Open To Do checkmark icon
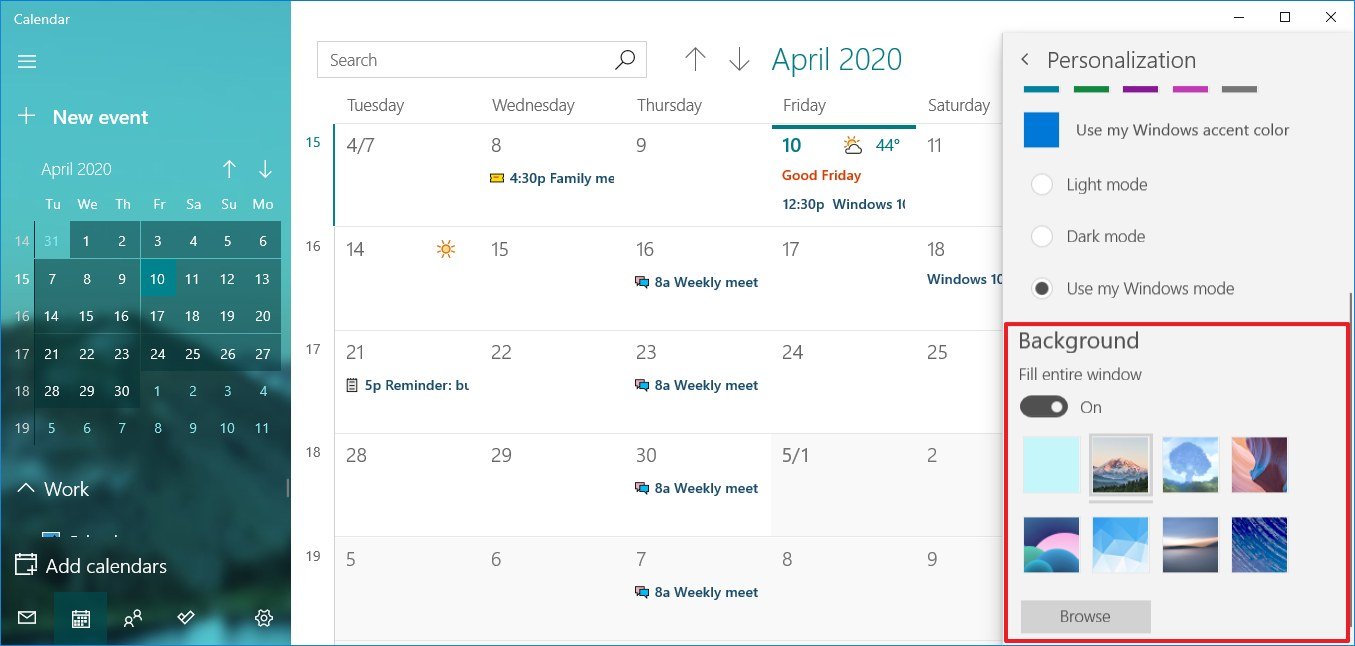The height and width of the screenshot is (646, 1355). [185, 618]
